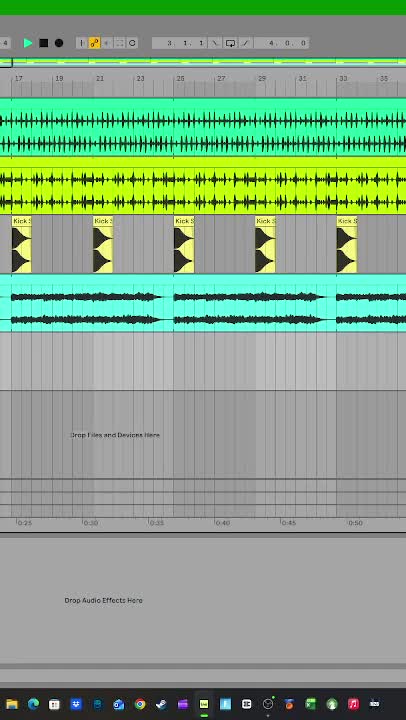The width and height of the screenshot is (406, 720).
Task: Select the green audio clip on top track
Action: pos(203,127)
